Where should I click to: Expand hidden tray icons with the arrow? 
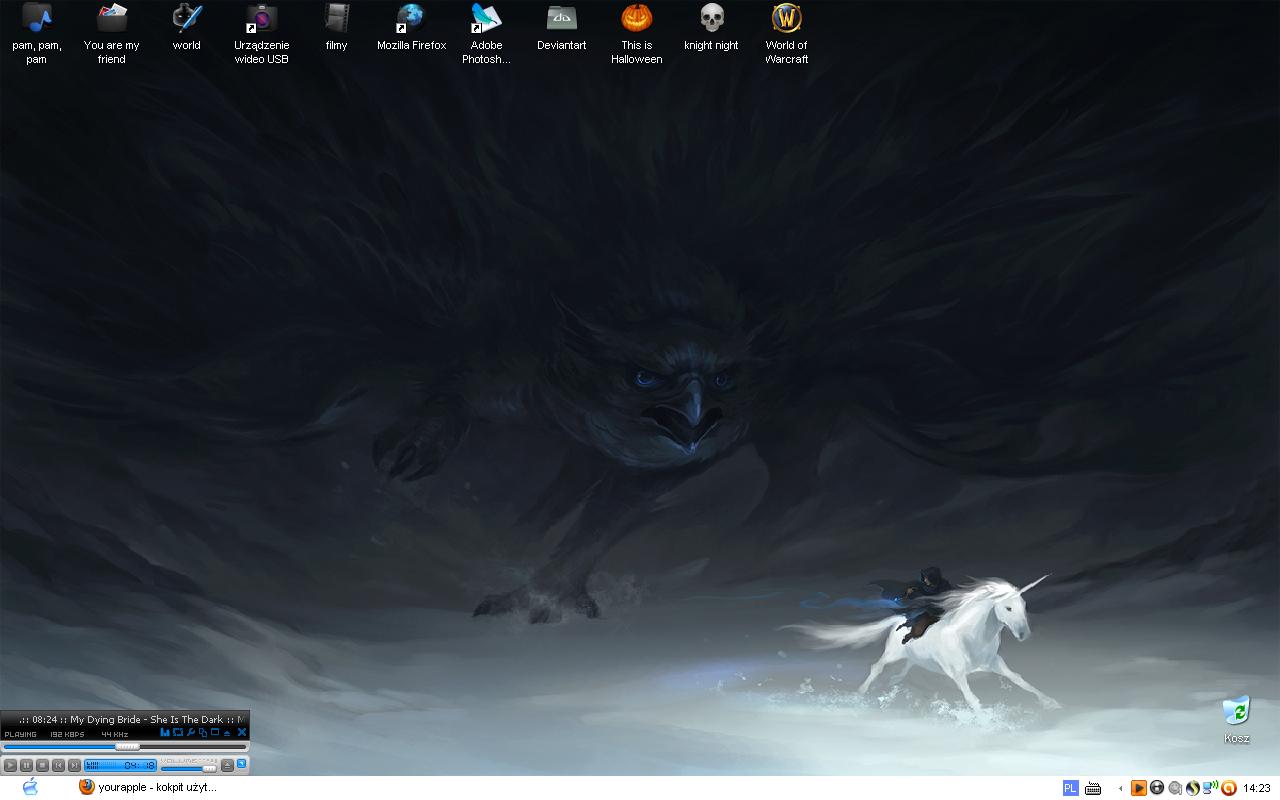click(x=1121, y=788)
